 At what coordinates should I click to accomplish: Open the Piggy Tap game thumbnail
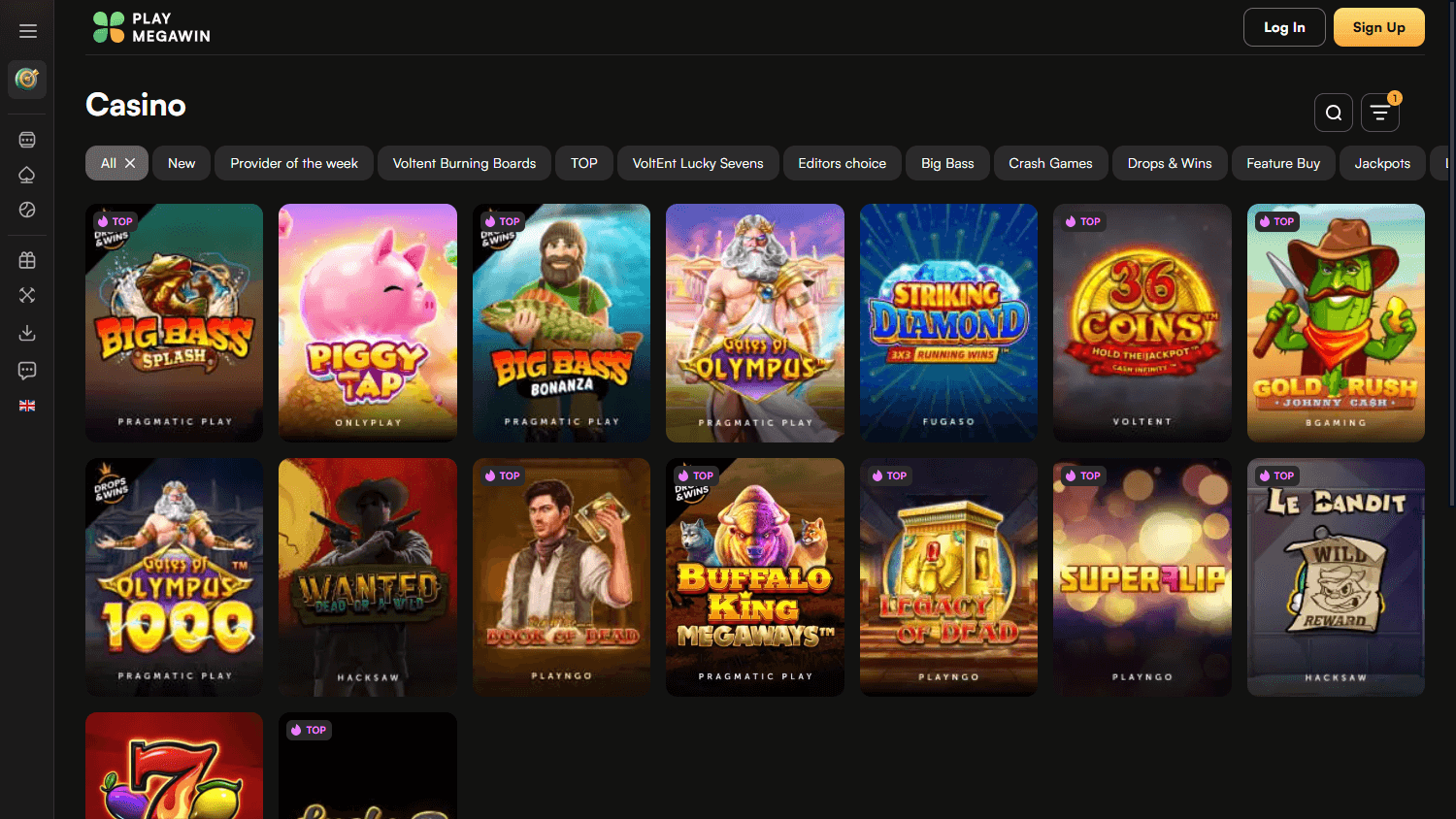point(367,323)
